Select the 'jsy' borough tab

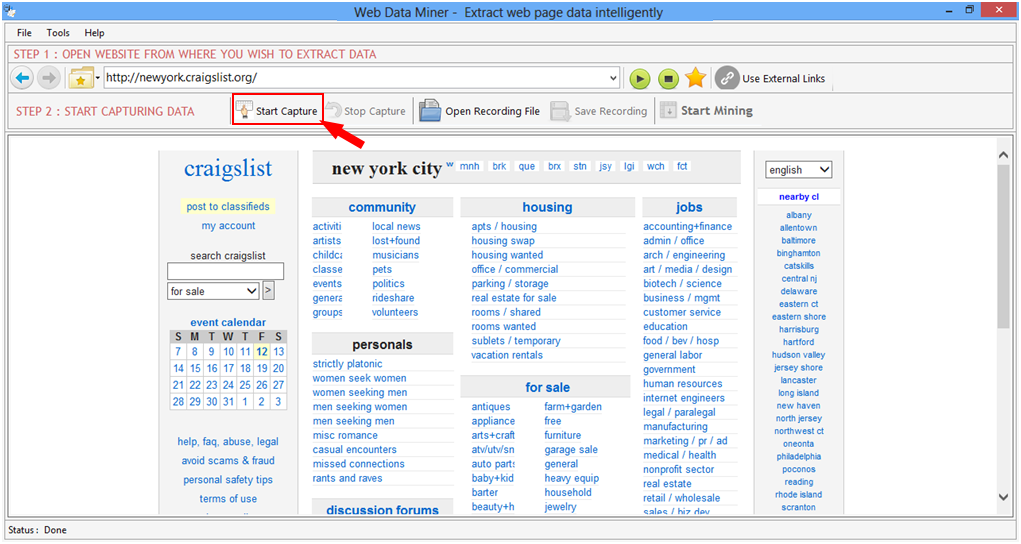[x=606, y=166]
